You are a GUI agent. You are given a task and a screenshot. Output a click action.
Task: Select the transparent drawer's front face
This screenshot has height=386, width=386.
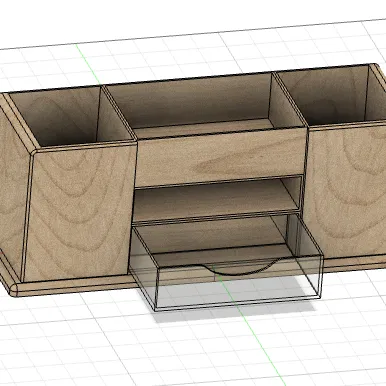tap(238, 283)
